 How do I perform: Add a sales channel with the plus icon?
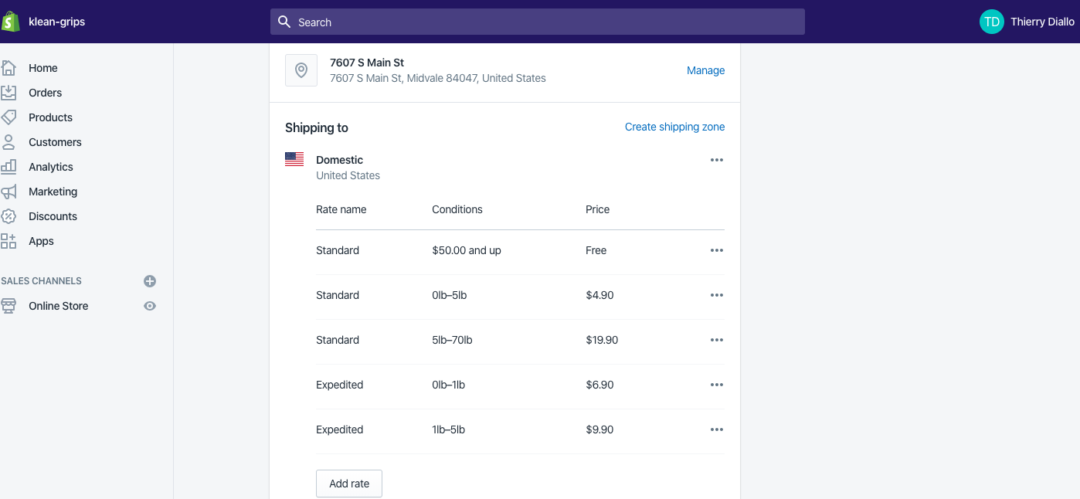pos(149,281)
